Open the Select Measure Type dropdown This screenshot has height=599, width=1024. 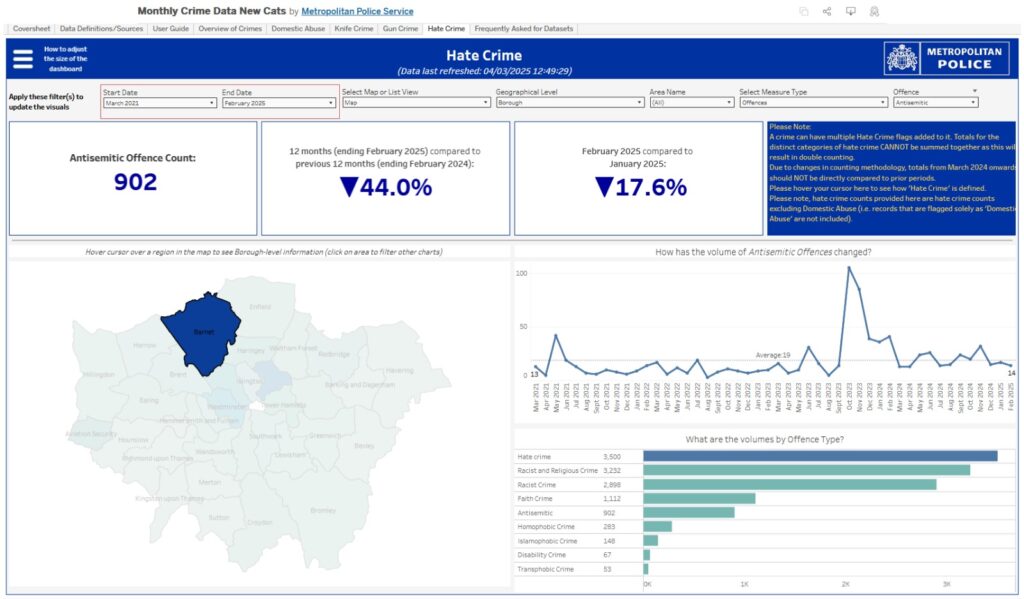point(812,102)
